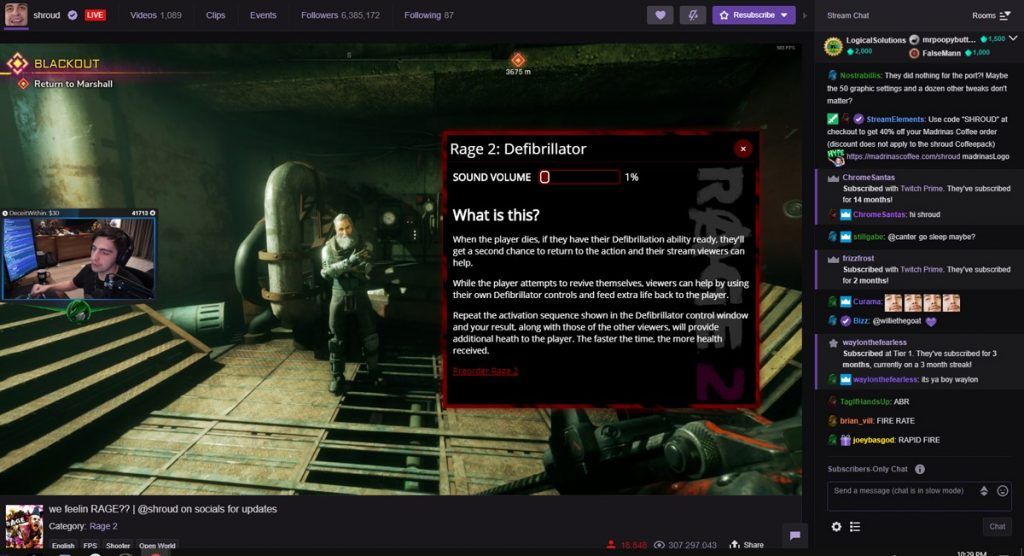
Task: Click the red live viewer count icon
Action: point(611,545)
